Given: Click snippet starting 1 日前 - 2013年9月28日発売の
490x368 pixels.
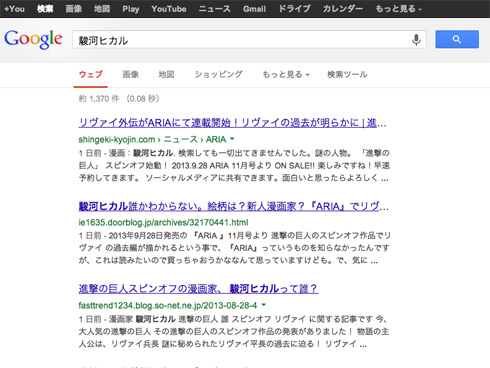Looking at the screenshot, I should tap(234, 248).
